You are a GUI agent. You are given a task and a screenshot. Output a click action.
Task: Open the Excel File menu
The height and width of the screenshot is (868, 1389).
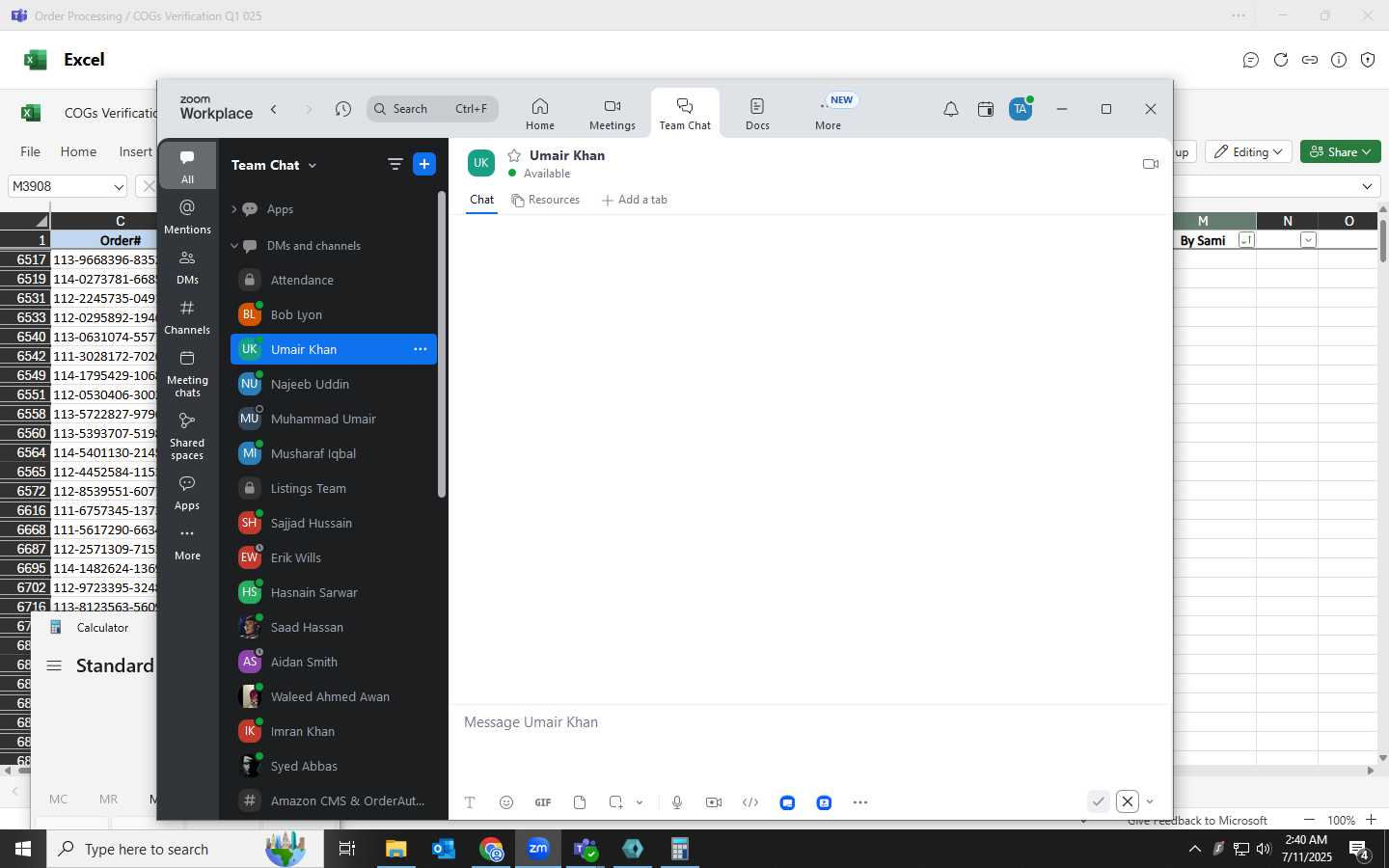click(x=31, y=151)
